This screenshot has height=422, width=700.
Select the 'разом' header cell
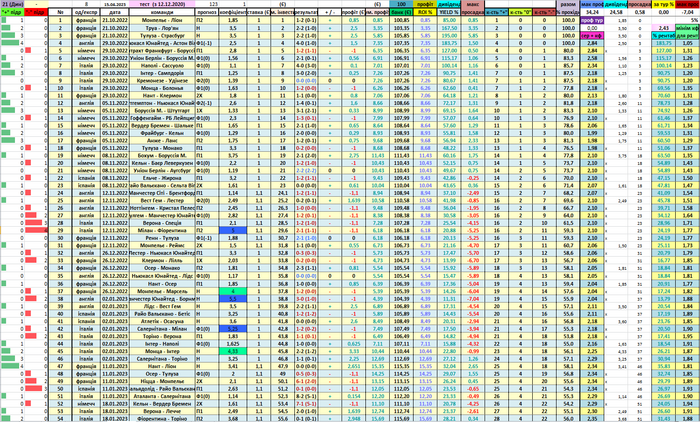pos(568,4)
